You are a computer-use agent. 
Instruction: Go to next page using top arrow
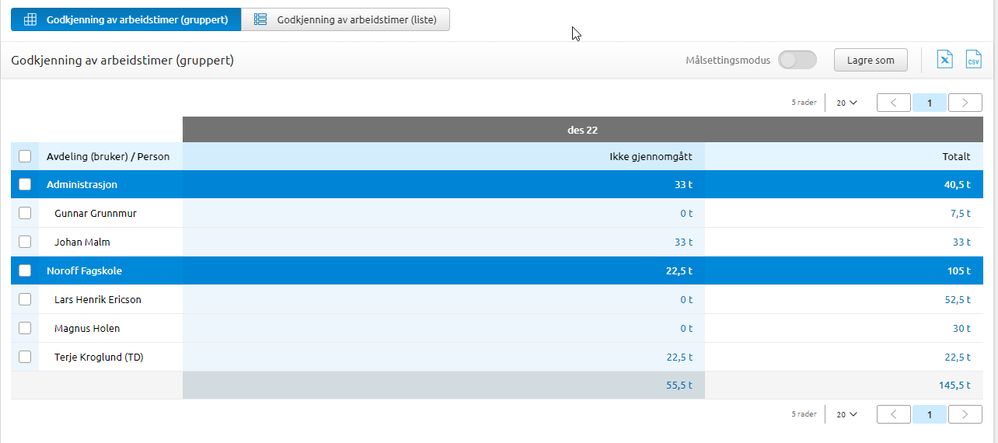pos(966,102)
